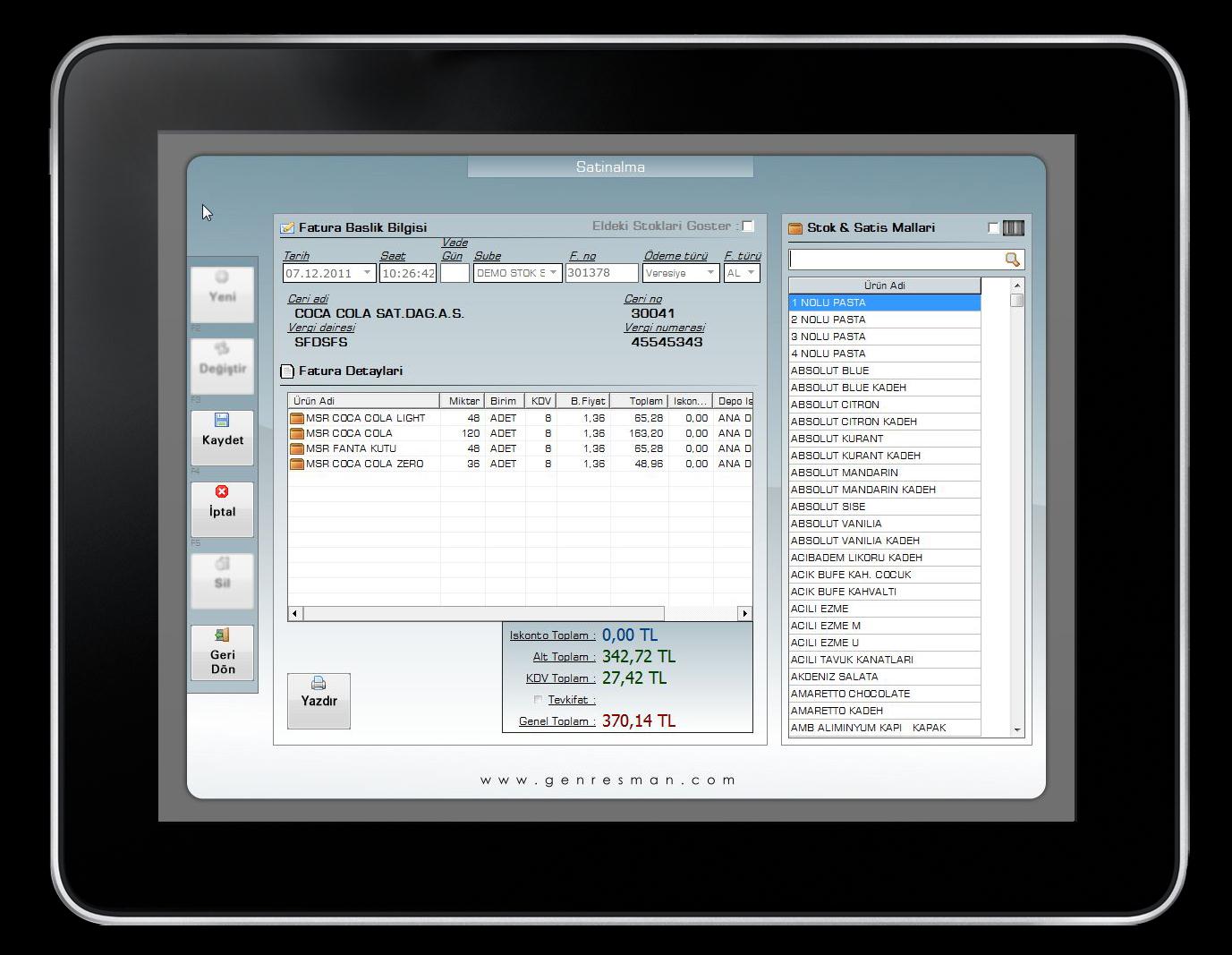The image size is (1232, 955).
Task: Click the search magnifier icon in stock panel
Action: click(1012, 260)
